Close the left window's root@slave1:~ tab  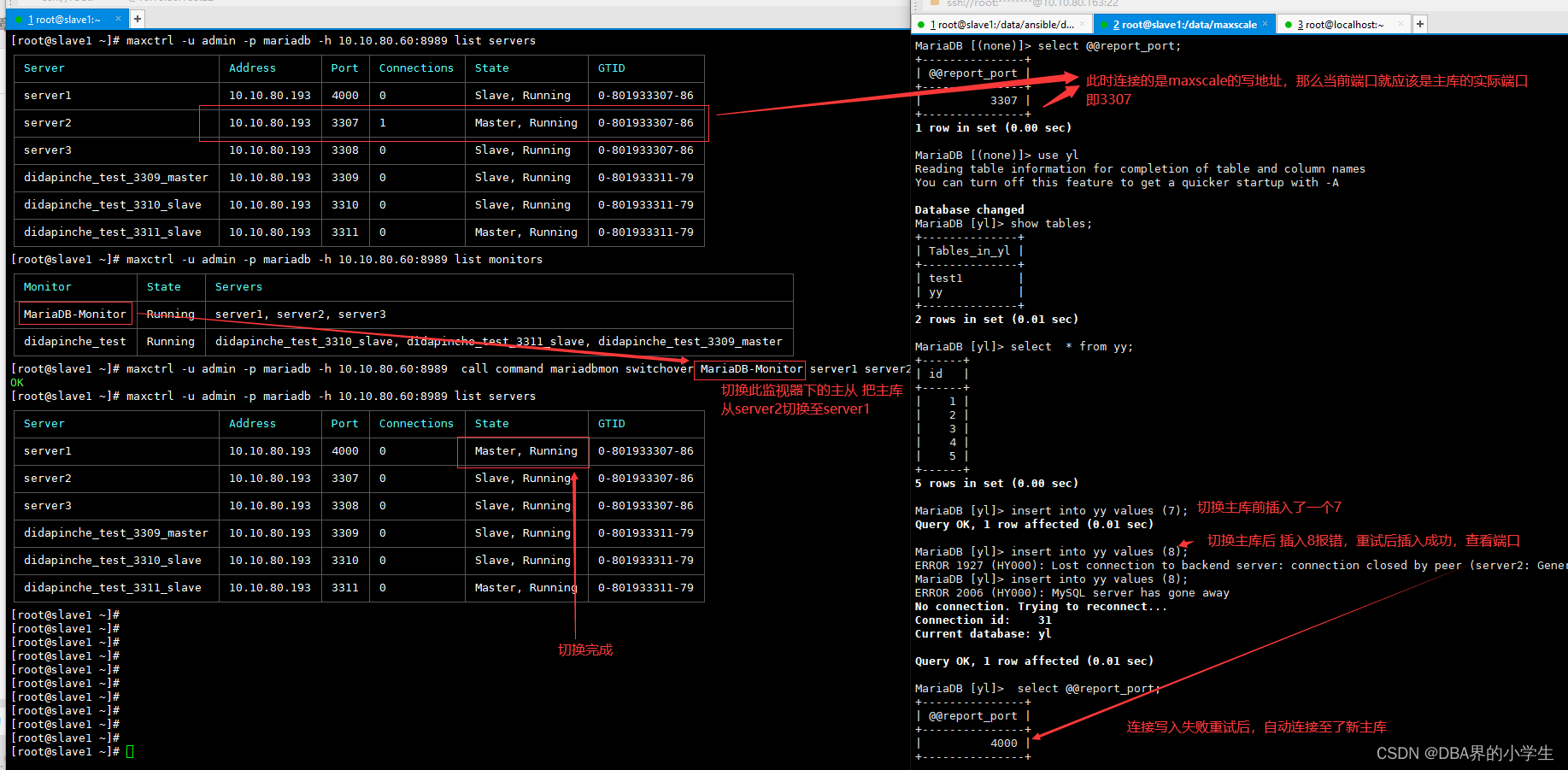pyautogui.click(x=118, y=18)
